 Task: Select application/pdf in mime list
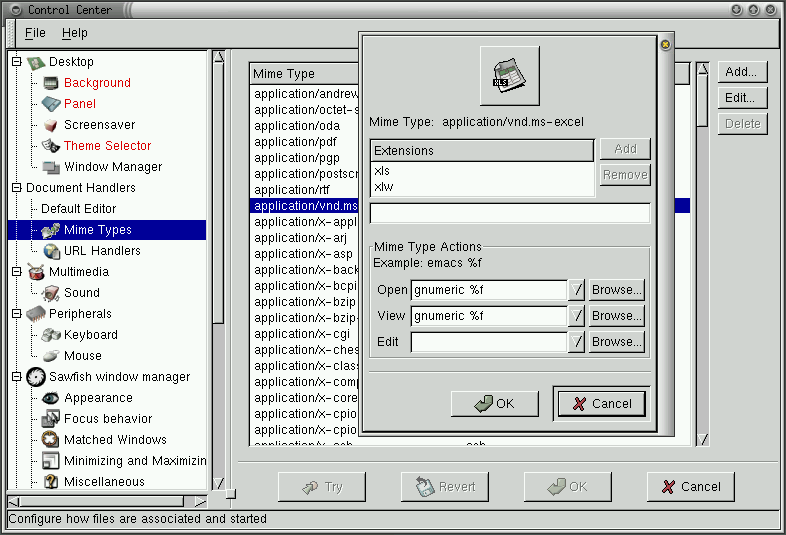(304, 142)
